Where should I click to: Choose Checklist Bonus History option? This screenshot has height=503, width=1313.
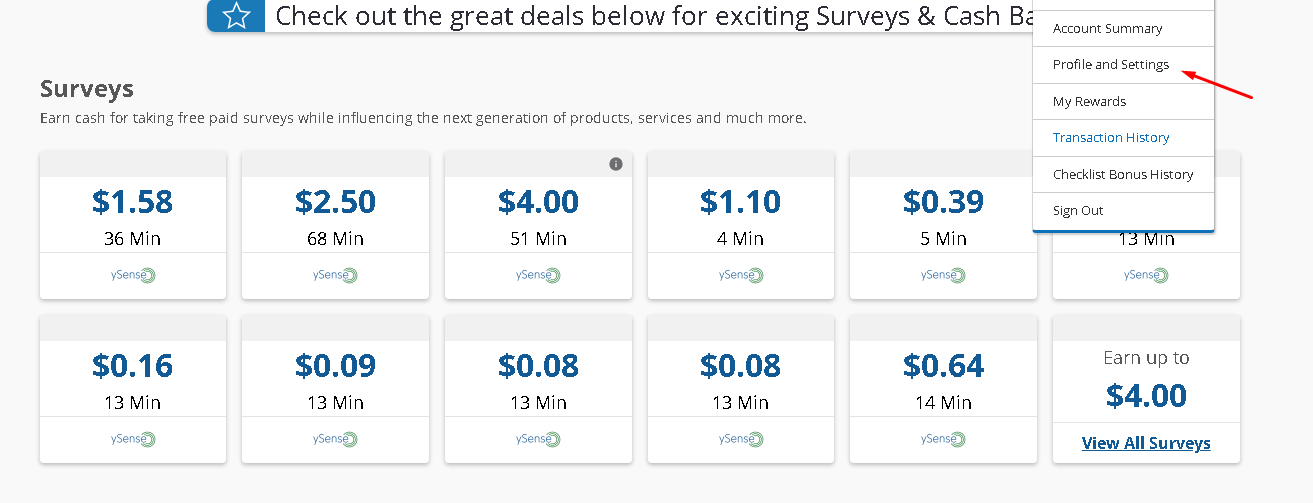[1122, 175]
